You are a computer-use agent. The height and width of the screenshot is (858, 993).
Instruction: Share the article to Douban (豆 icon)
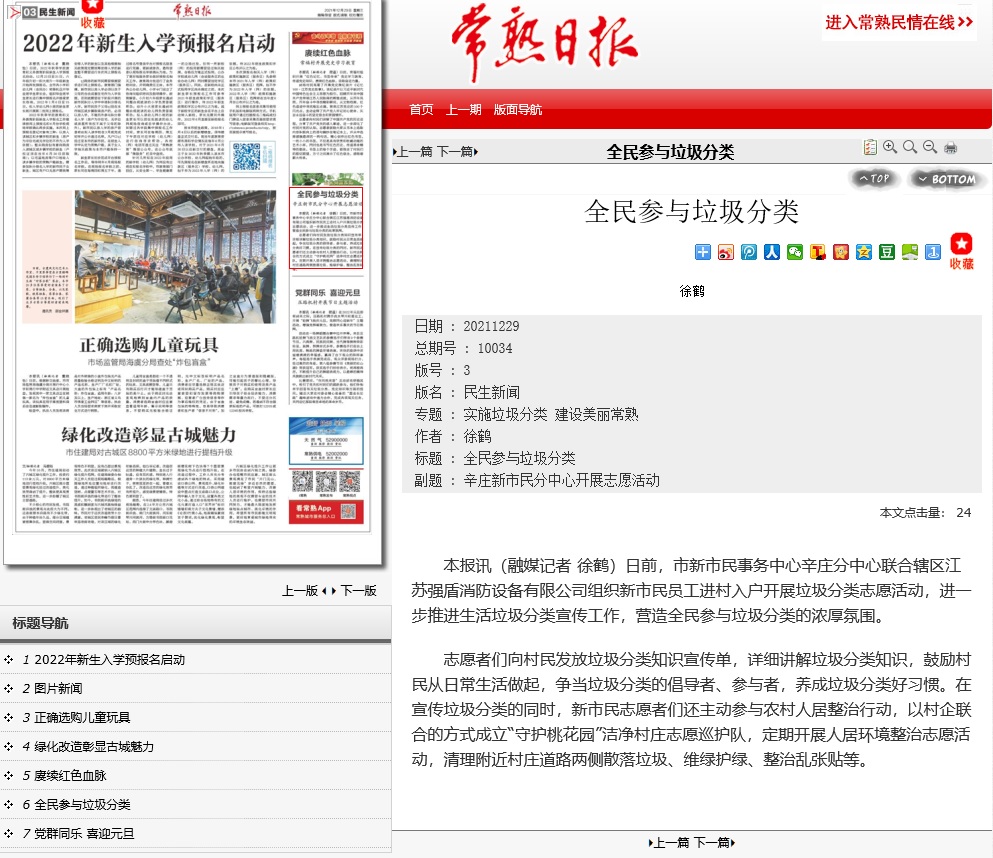[887, 252]
